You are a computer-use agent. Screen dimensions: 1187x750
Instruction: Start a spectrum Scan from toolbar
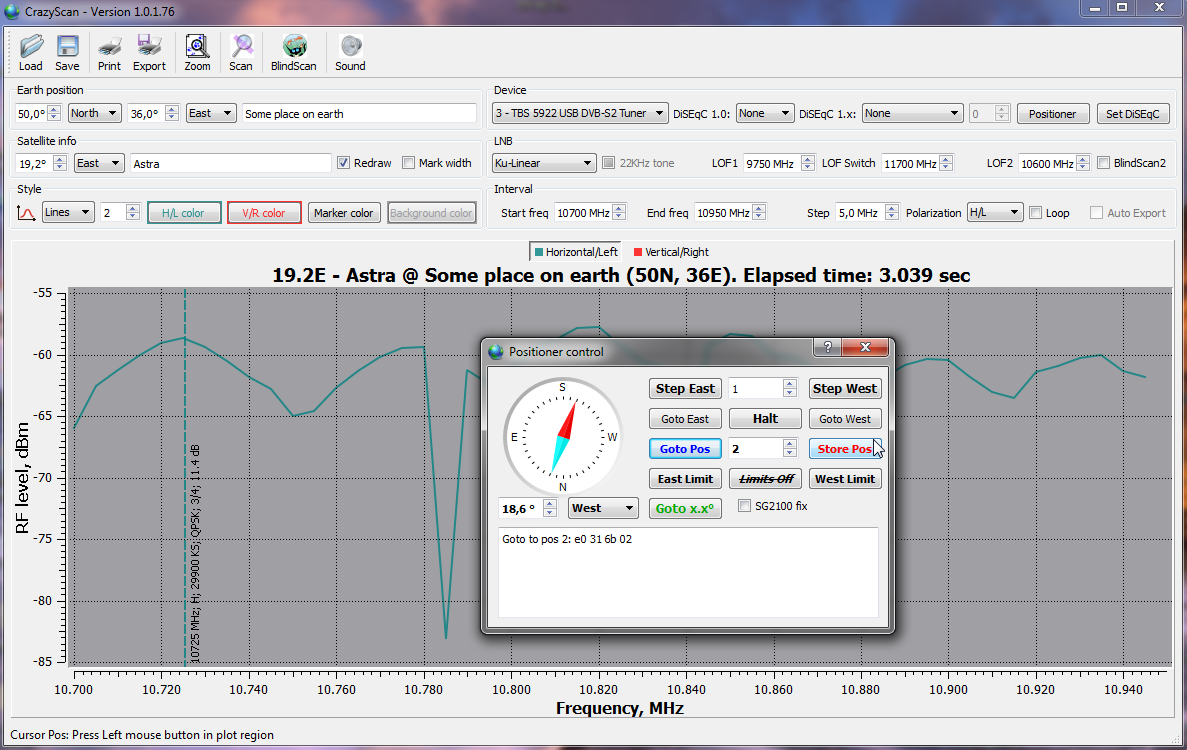coord(241,52)
